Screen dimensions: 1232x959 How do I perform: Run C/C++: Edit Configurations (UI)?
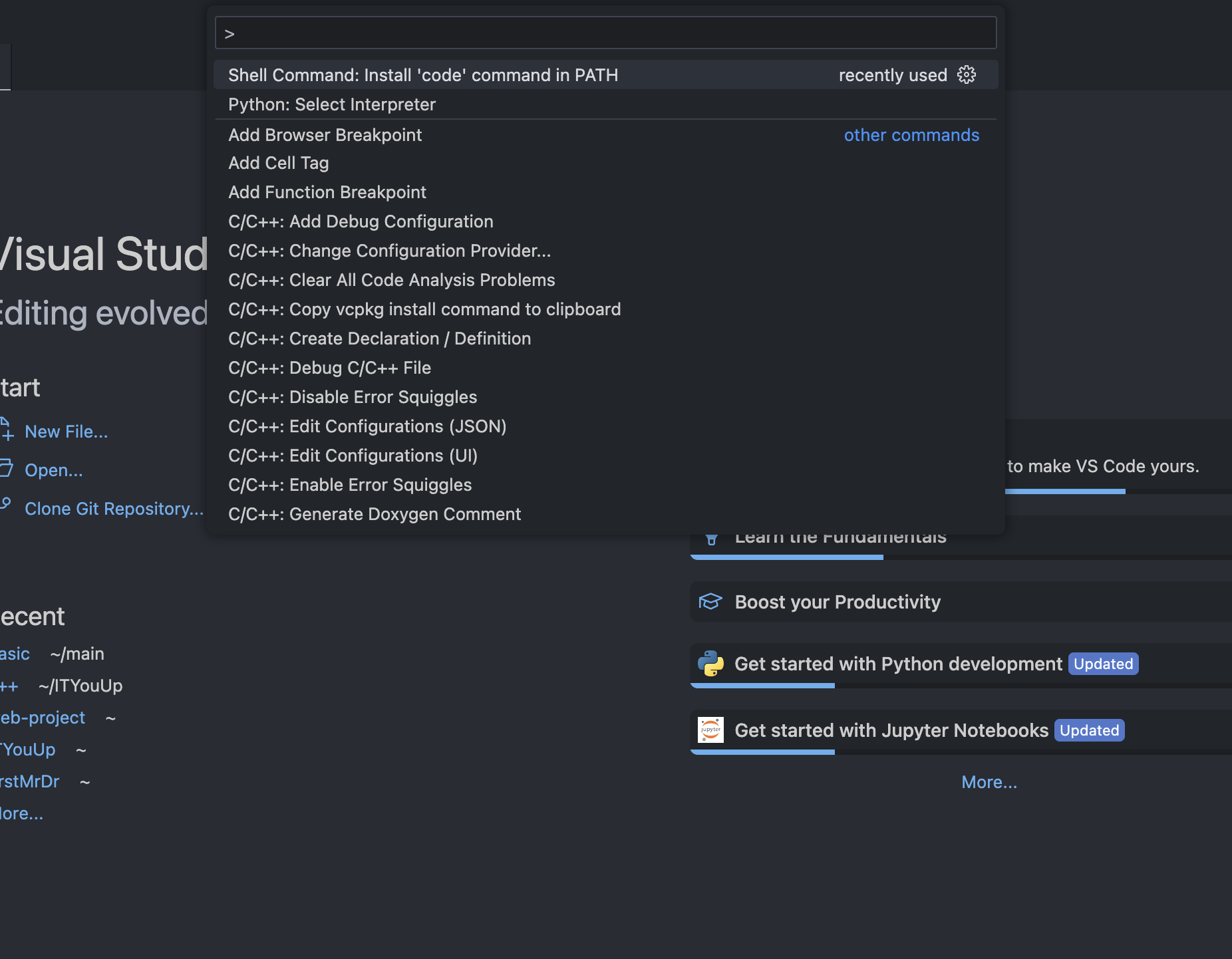(x=605, y=456)
